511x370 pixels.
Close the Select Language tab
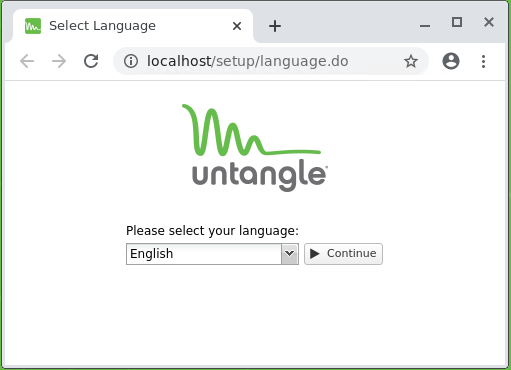[237, 26]
